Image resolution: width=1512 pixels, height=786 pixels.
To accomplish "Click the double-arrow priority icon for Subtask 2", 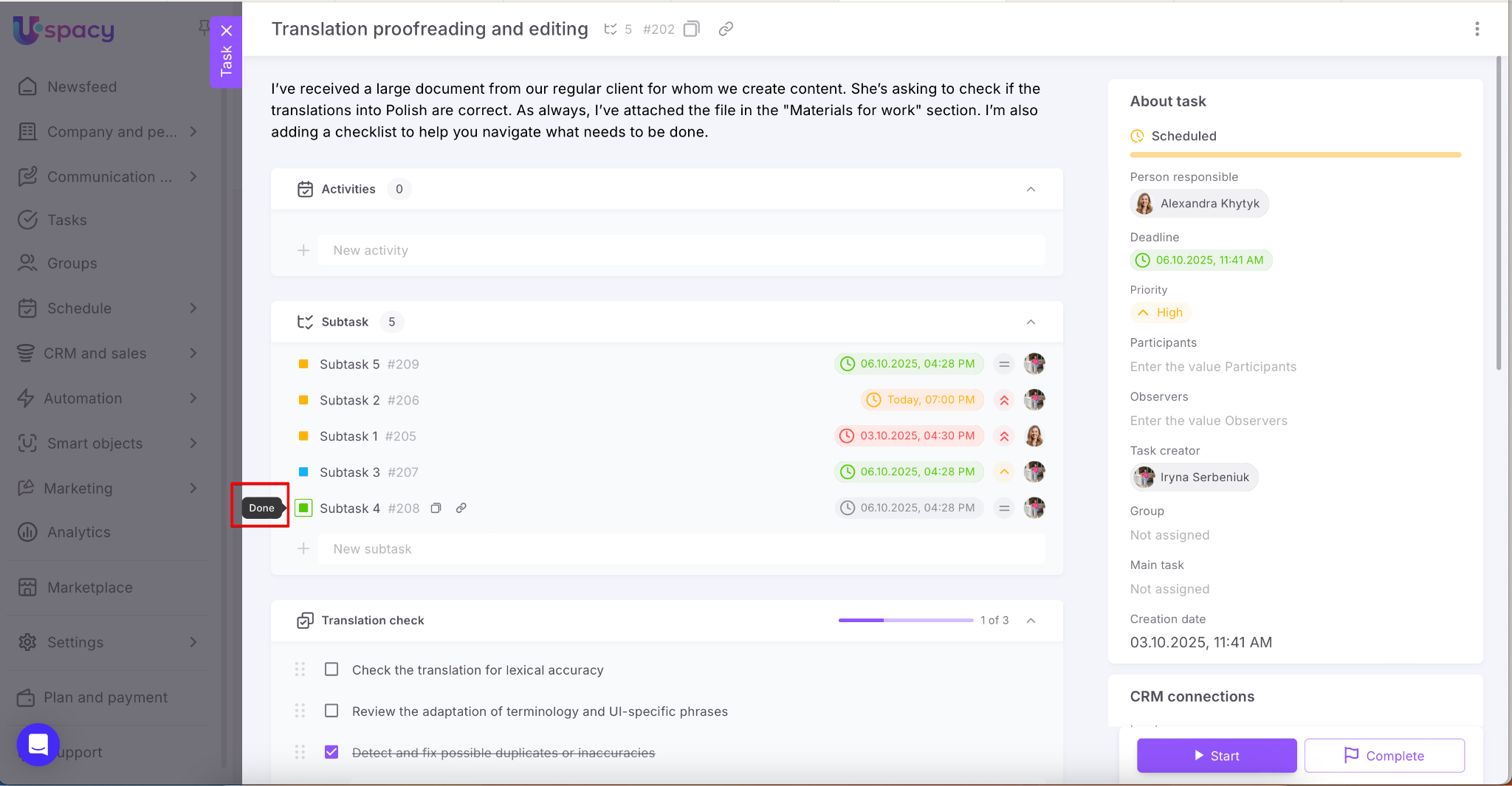I will 1004,400.
